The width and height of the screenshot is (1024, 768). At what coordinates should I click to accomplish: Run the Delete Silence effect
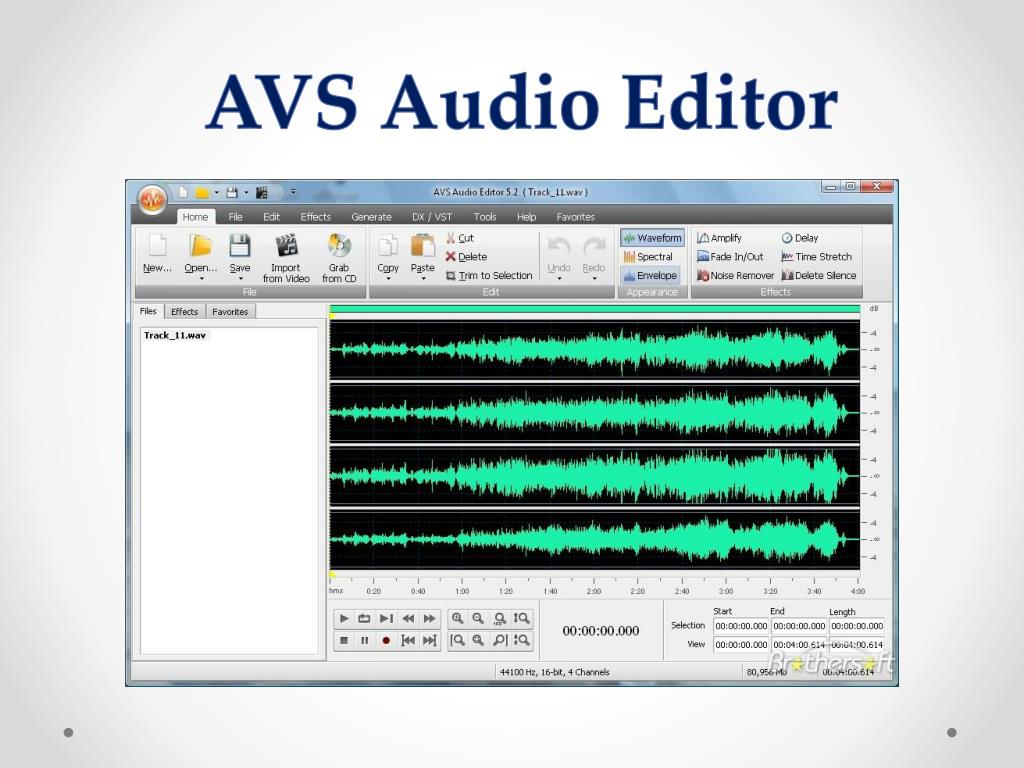click(819, 276)
